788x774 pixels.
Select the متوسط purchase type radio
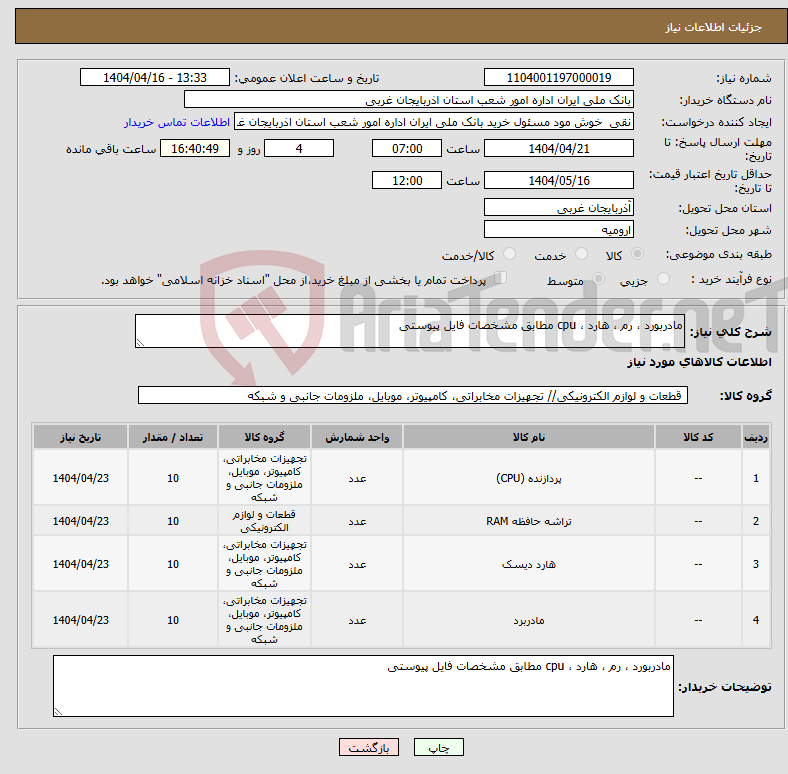(x=598, y=278)
